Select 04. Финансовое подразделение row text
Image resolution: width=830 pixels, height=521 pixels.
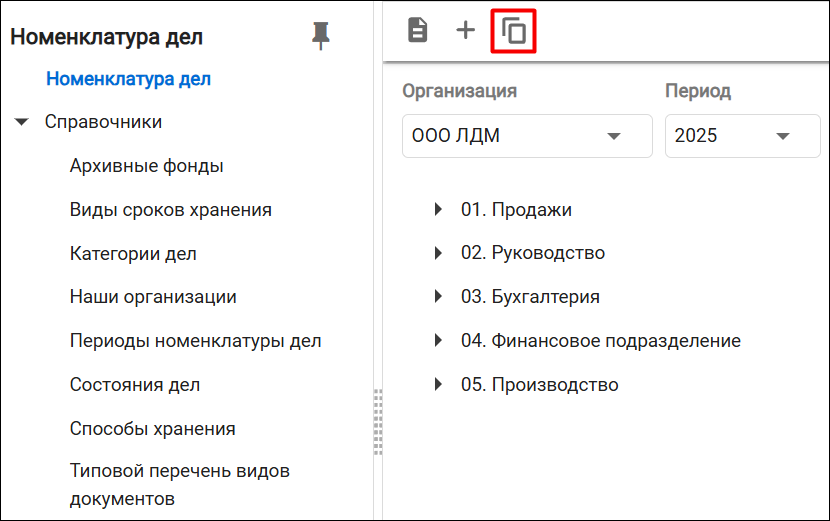(600, 340)
